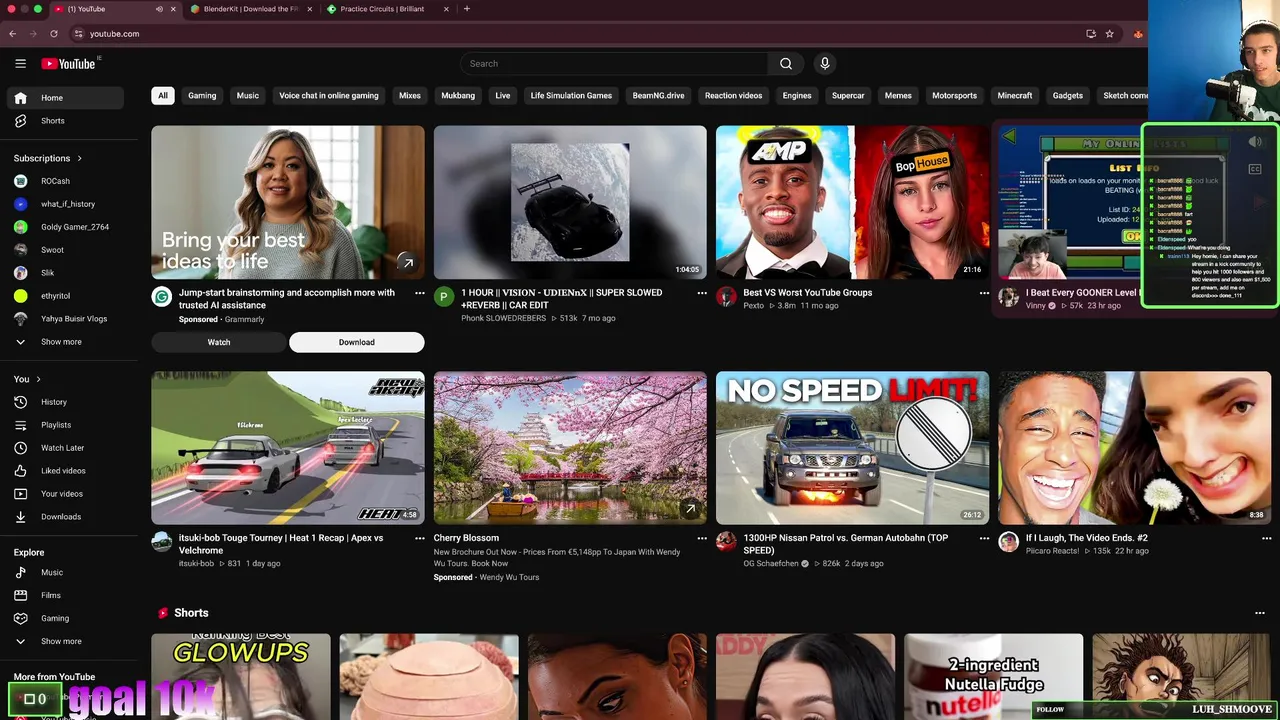Open Playlists in the sidebar
The height and width of the screenshot is (720, 1280).
66,425
